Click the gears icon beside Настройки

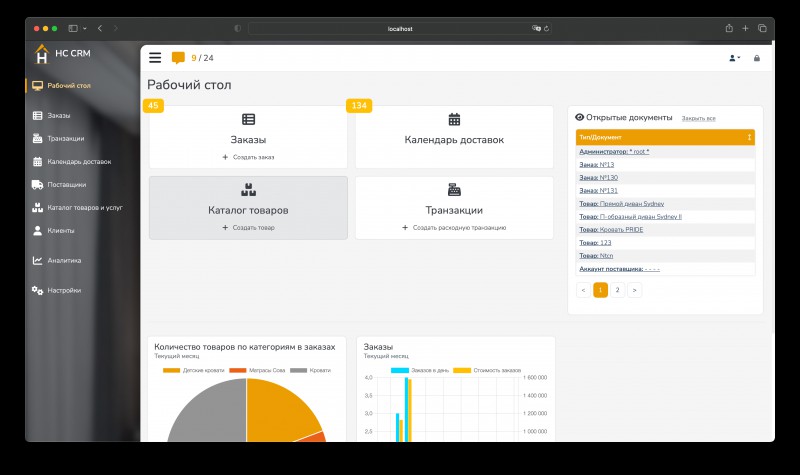(x=37, y=290)
